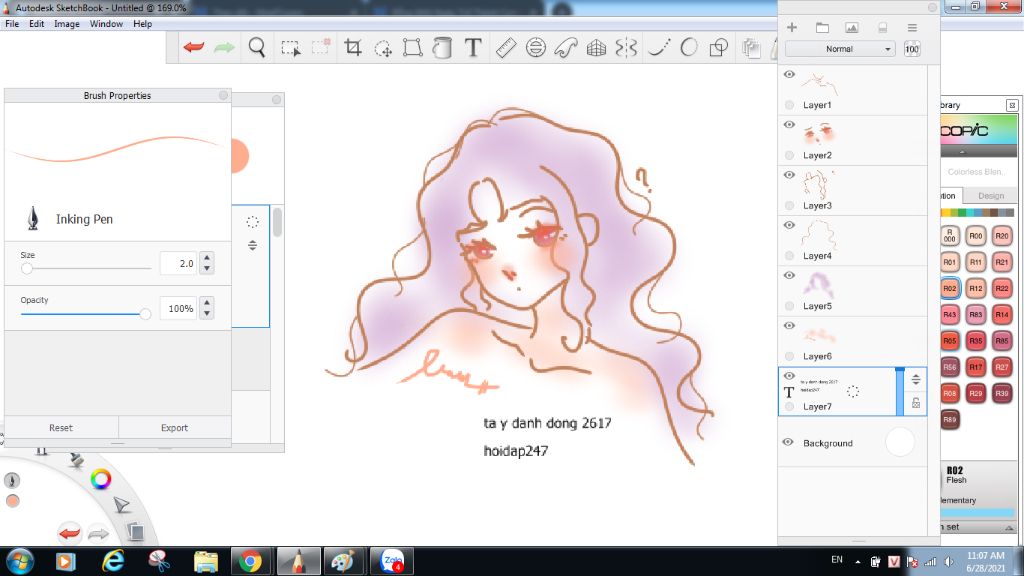
Task: Close the Brush Properties panel
Action: click(223, 95)
